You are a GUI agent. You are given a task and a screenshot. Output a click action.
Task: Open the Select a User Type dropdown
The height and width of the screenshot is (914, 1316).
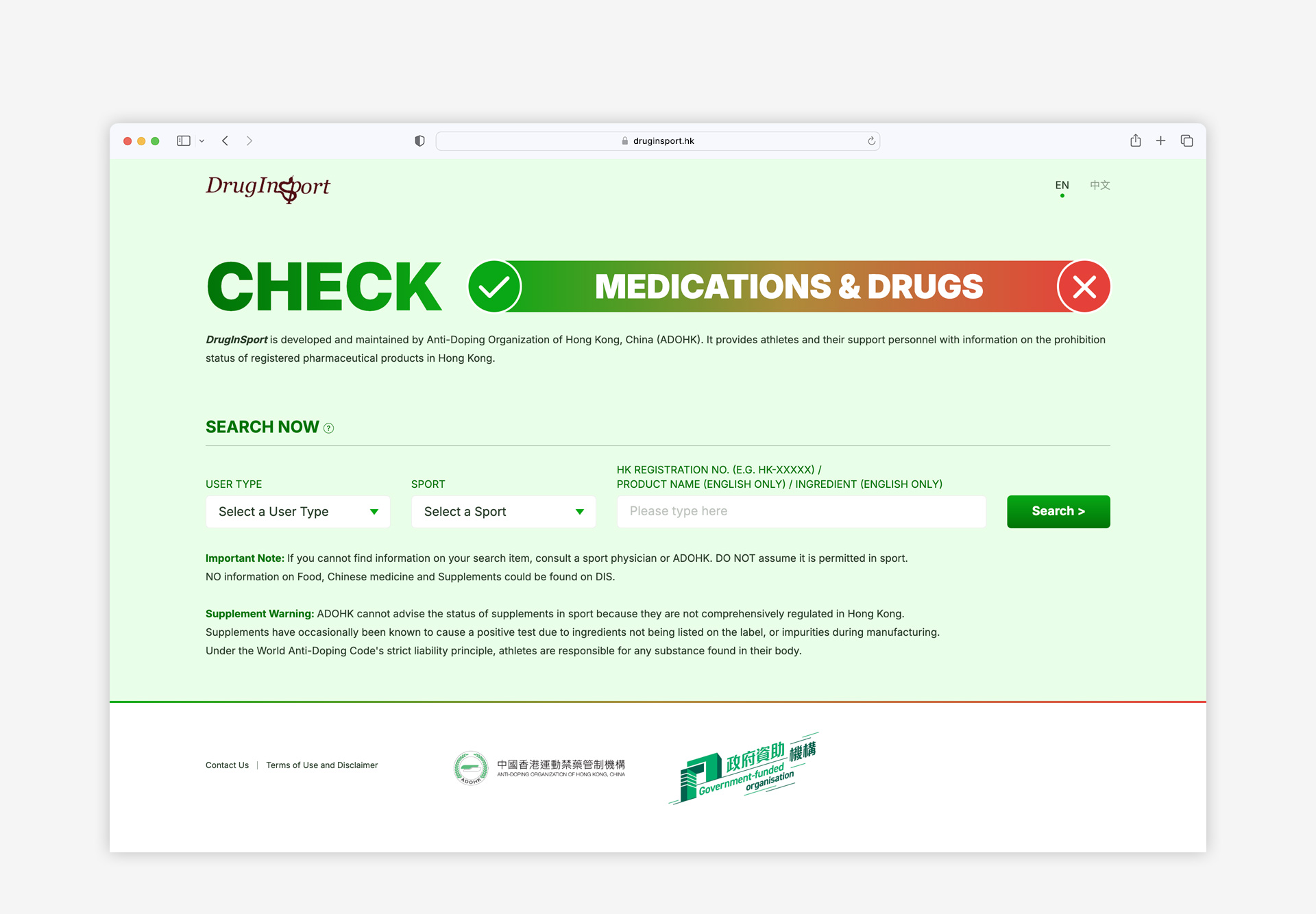pyautogui.click(x=298, y=512)
